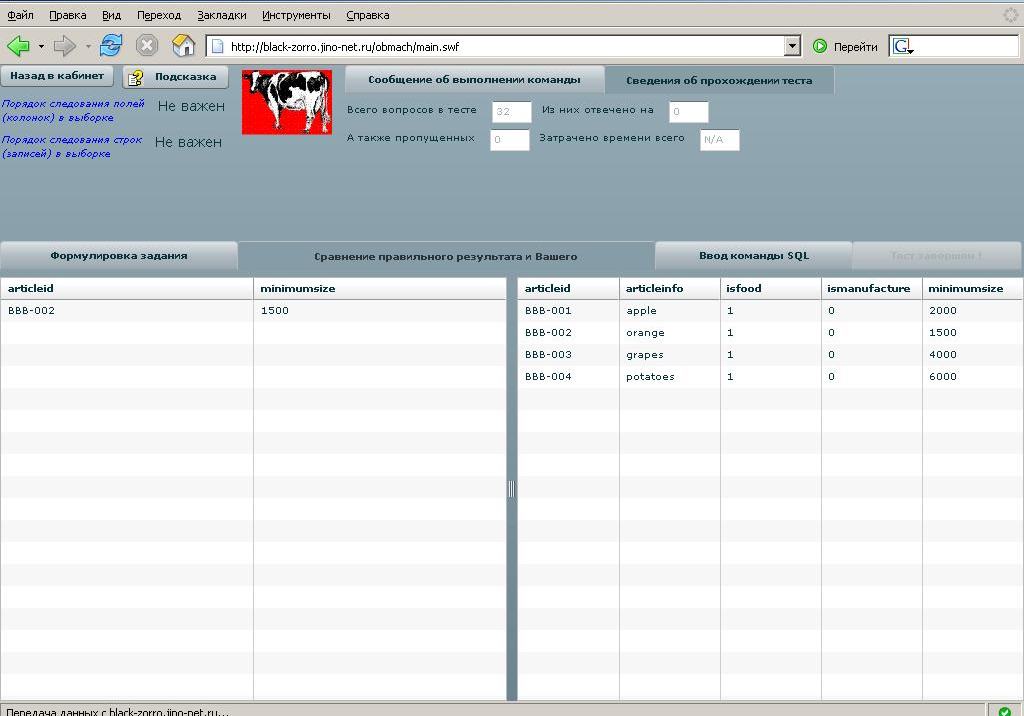Switch to the Ввод команды SQL tab
This screenshot has height=716, width=1024.
(x=753, y=256)
